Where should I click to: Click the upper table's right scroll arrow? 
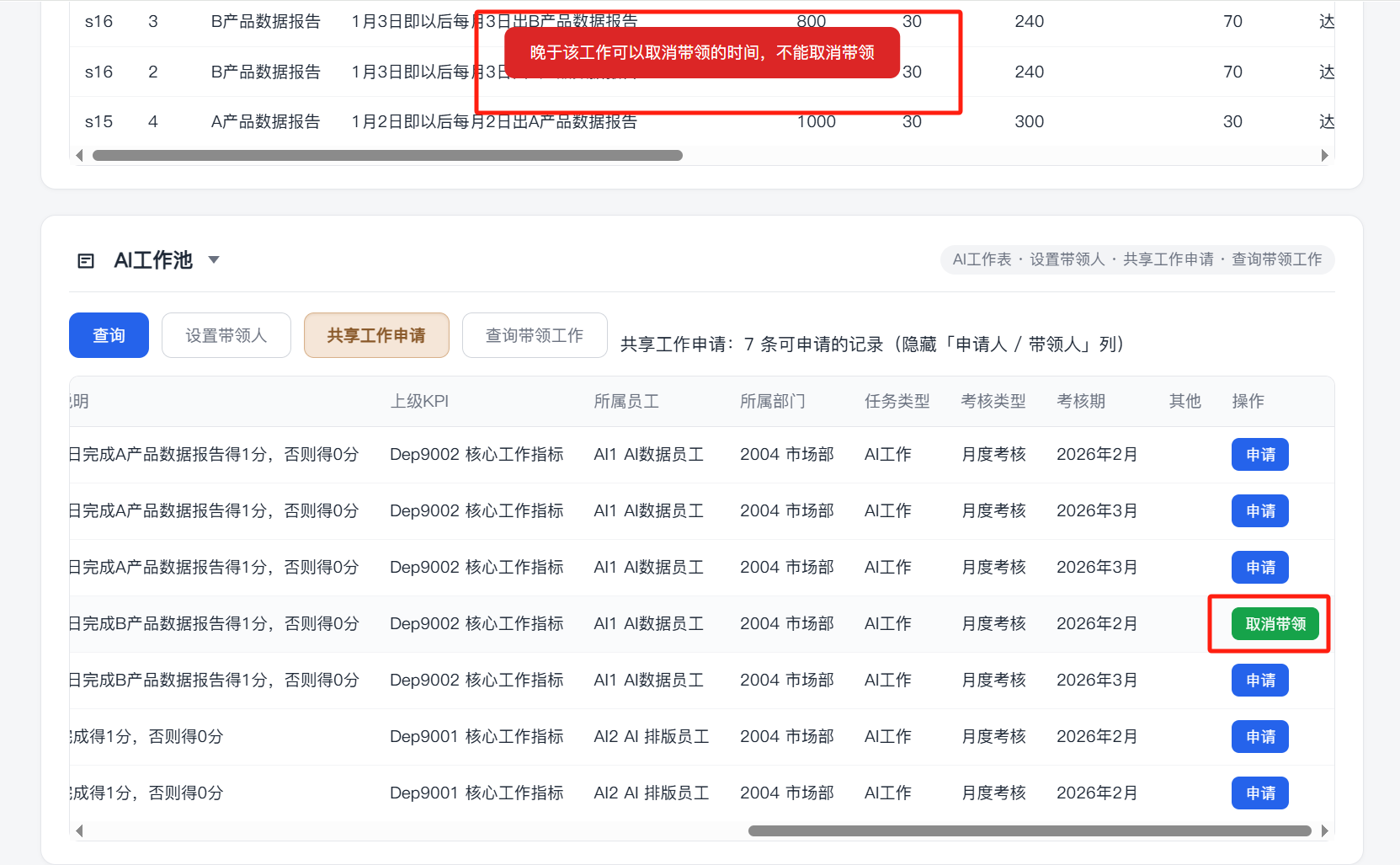pyautogui.click(x=1324, y=155)
